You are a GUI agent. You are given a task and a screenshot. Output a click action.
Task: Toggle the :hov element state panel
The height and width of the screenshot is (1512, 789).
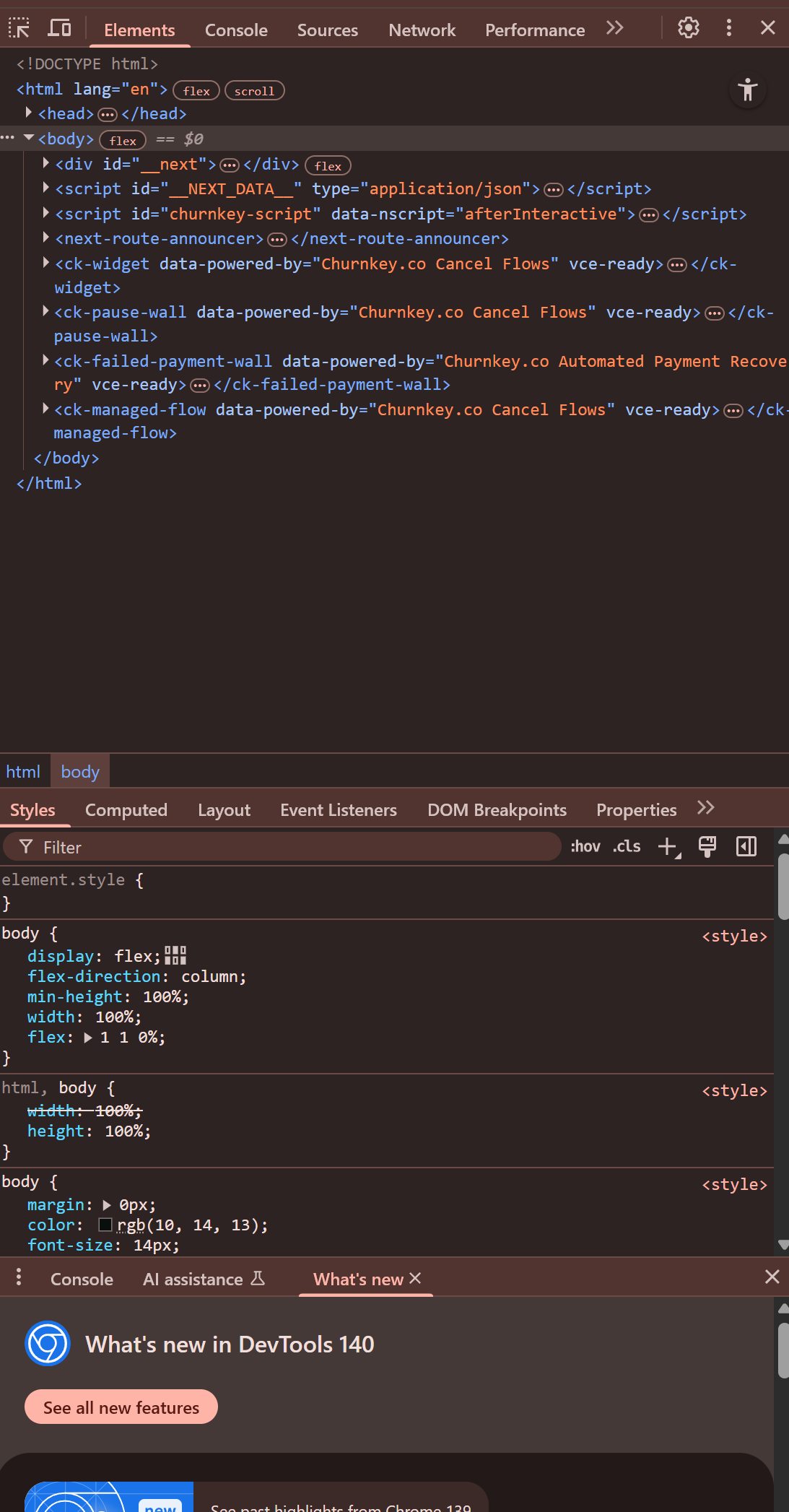click(585, 846)
